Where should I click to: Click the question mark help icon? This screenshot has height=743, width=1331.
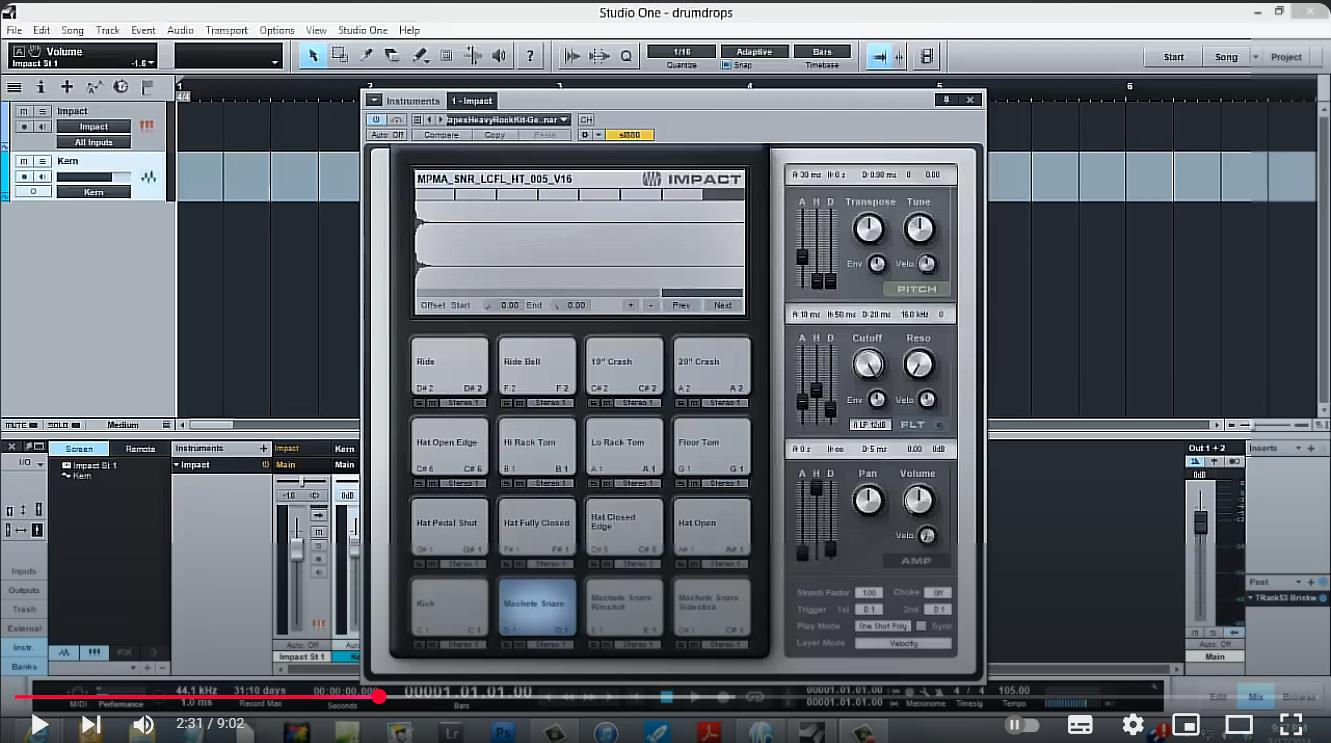click(x=530, y=56)
